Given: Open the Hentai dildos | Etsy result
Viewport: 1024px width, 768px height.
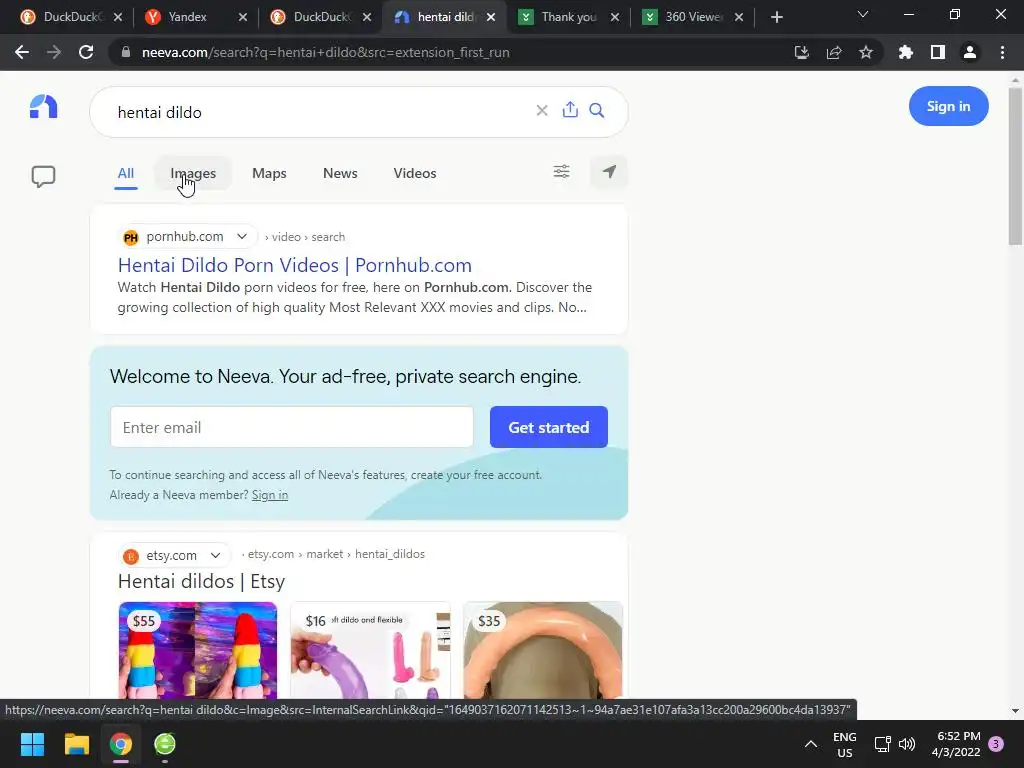Looking at the screenshot, I should click(201, 581).
